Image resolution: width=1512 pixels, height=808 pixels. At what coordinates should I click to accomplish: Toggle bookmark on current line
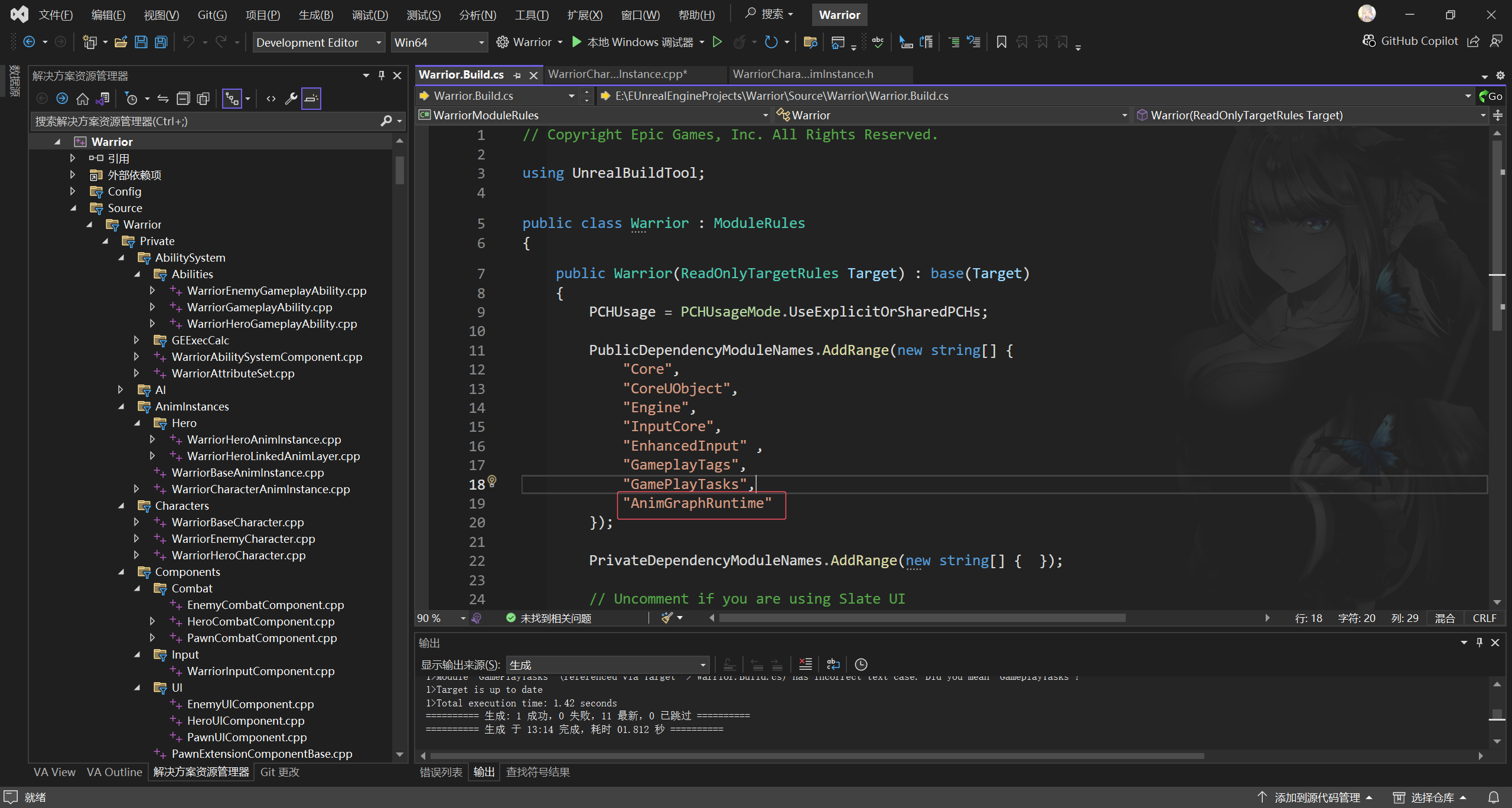[x=1001, y=42]
